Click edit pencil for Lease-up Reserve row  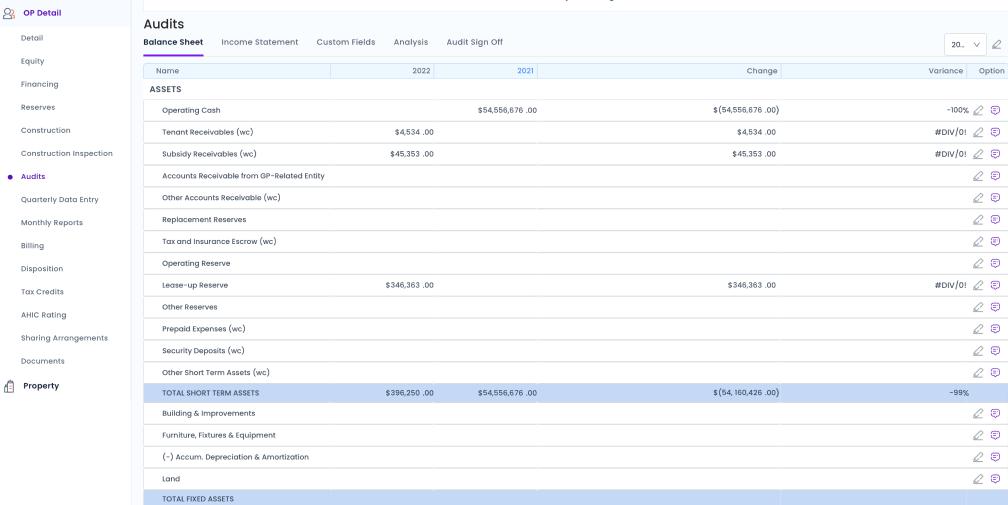[978, 285]
